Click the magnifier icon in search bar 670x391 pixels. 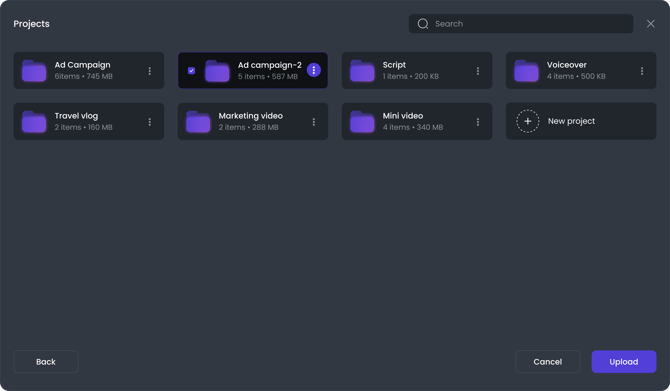423,24
